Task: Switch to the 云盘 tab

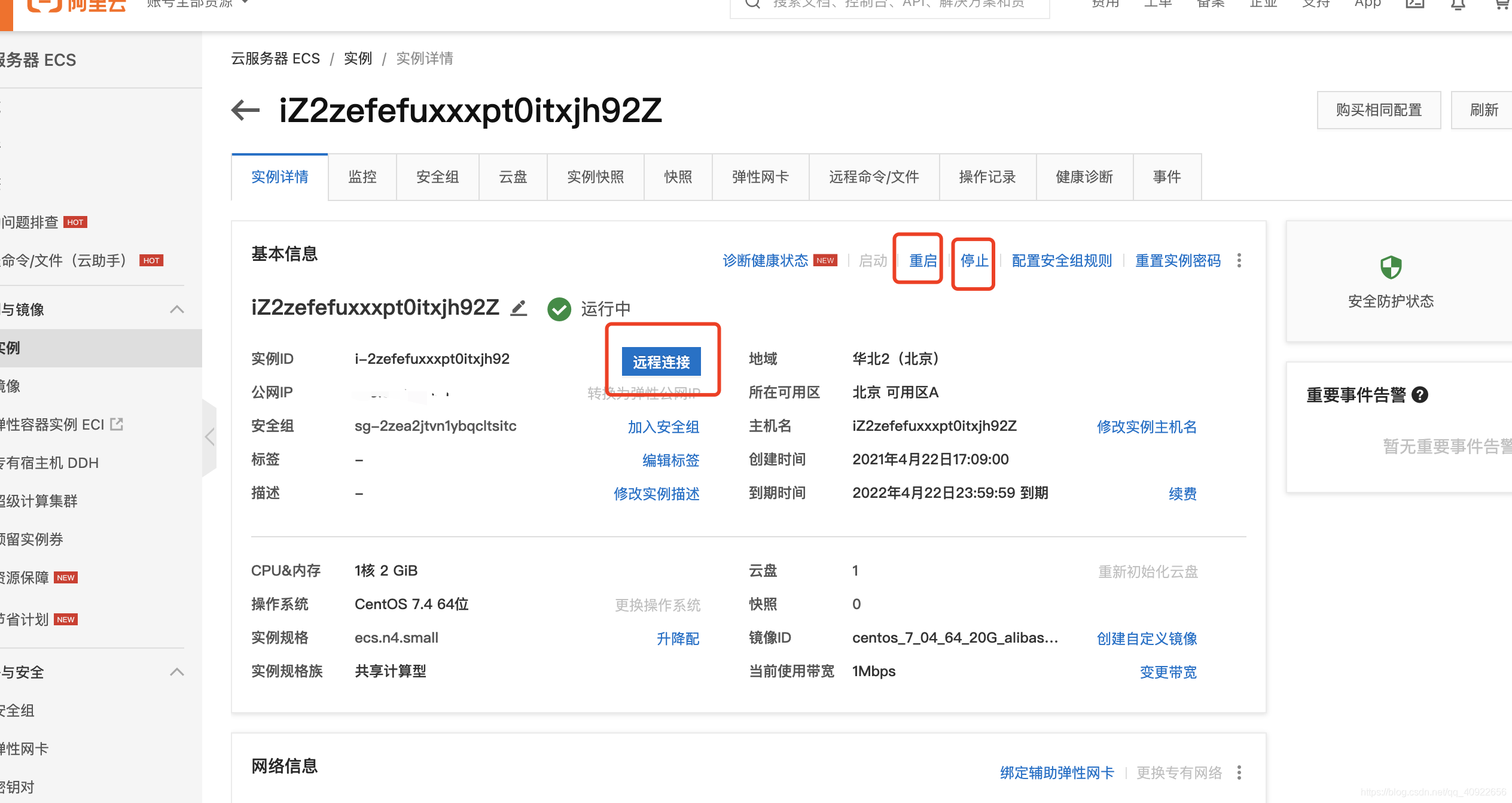Action: pos(513,177)
